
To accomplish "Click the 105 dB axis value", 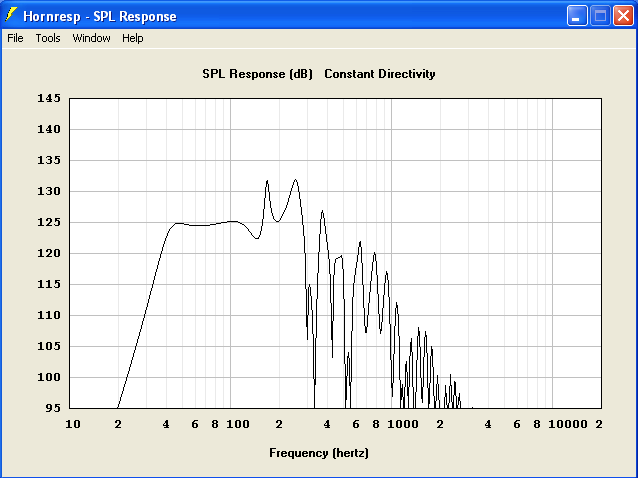I will pyautogui.click(x=49, y=346).
